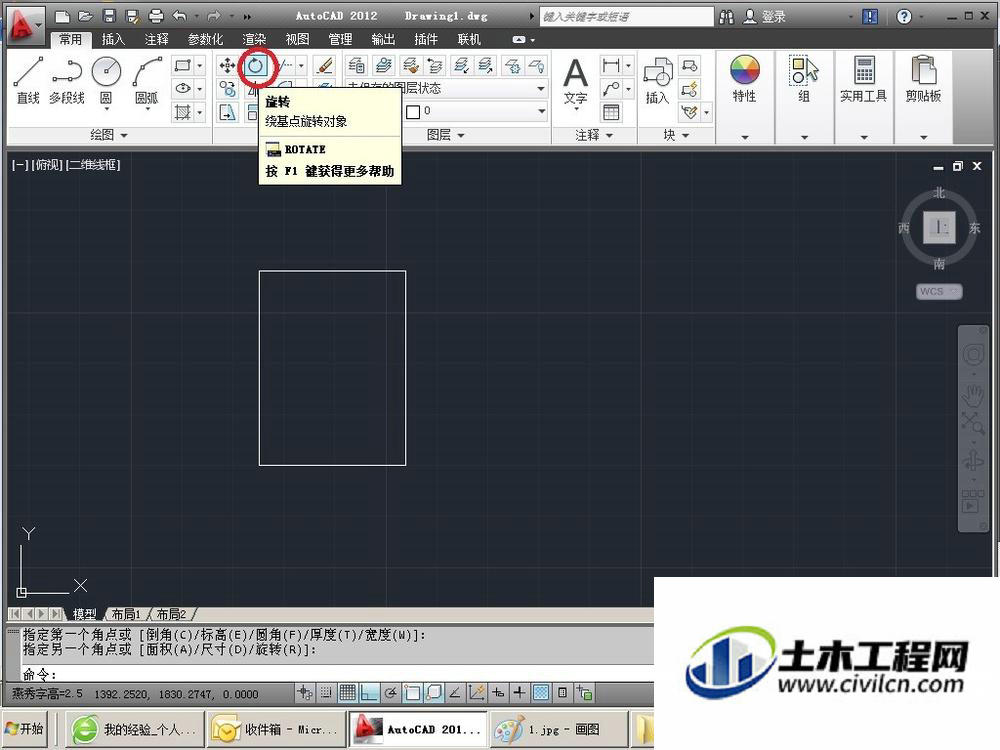Open the Layer Properties manager icon
Image resolution: width=1000 pixels, height=750 pixels.
tap(357, 65)
